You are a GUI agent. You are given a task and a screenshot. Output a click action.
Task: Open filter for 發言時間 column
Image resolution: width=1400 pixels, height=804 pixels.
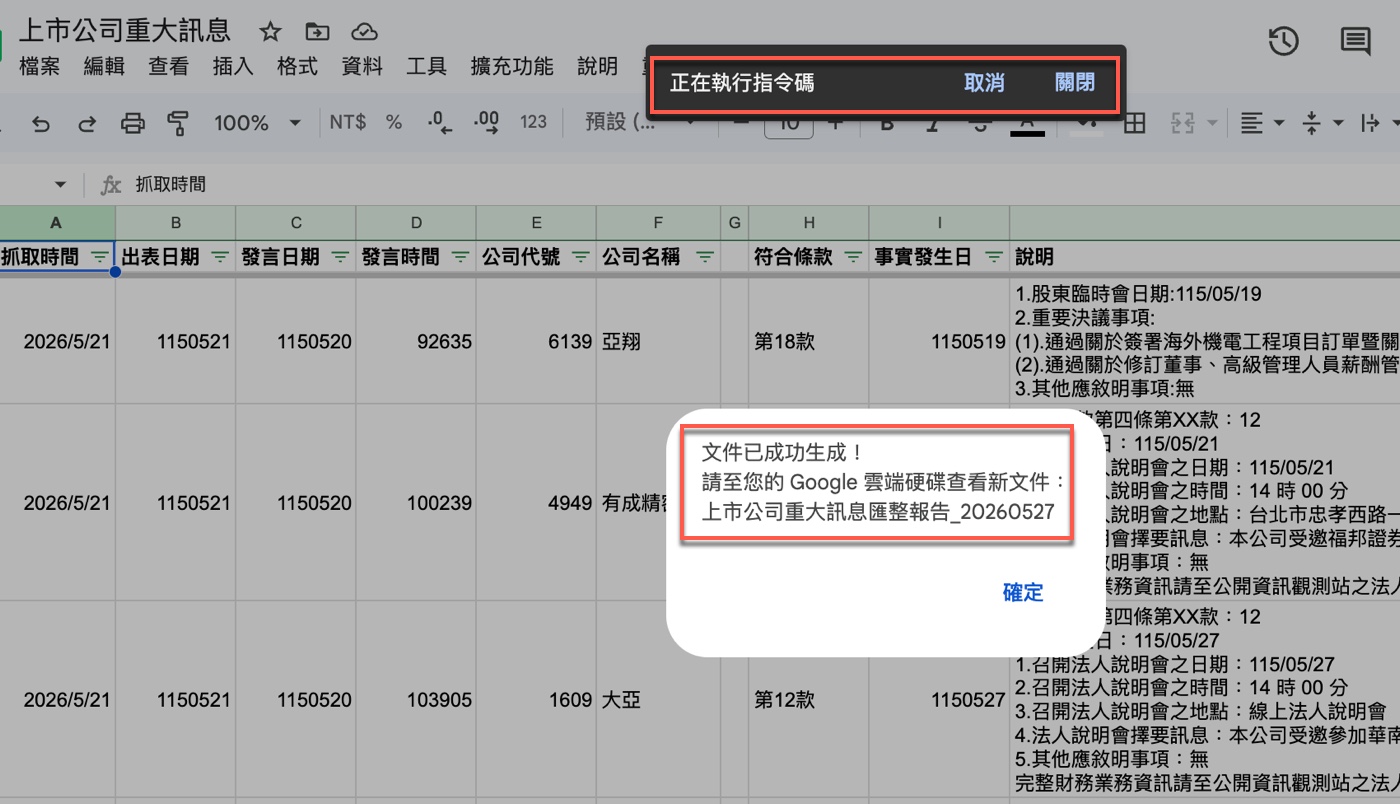pyautogui.click(x=460, y=258)
